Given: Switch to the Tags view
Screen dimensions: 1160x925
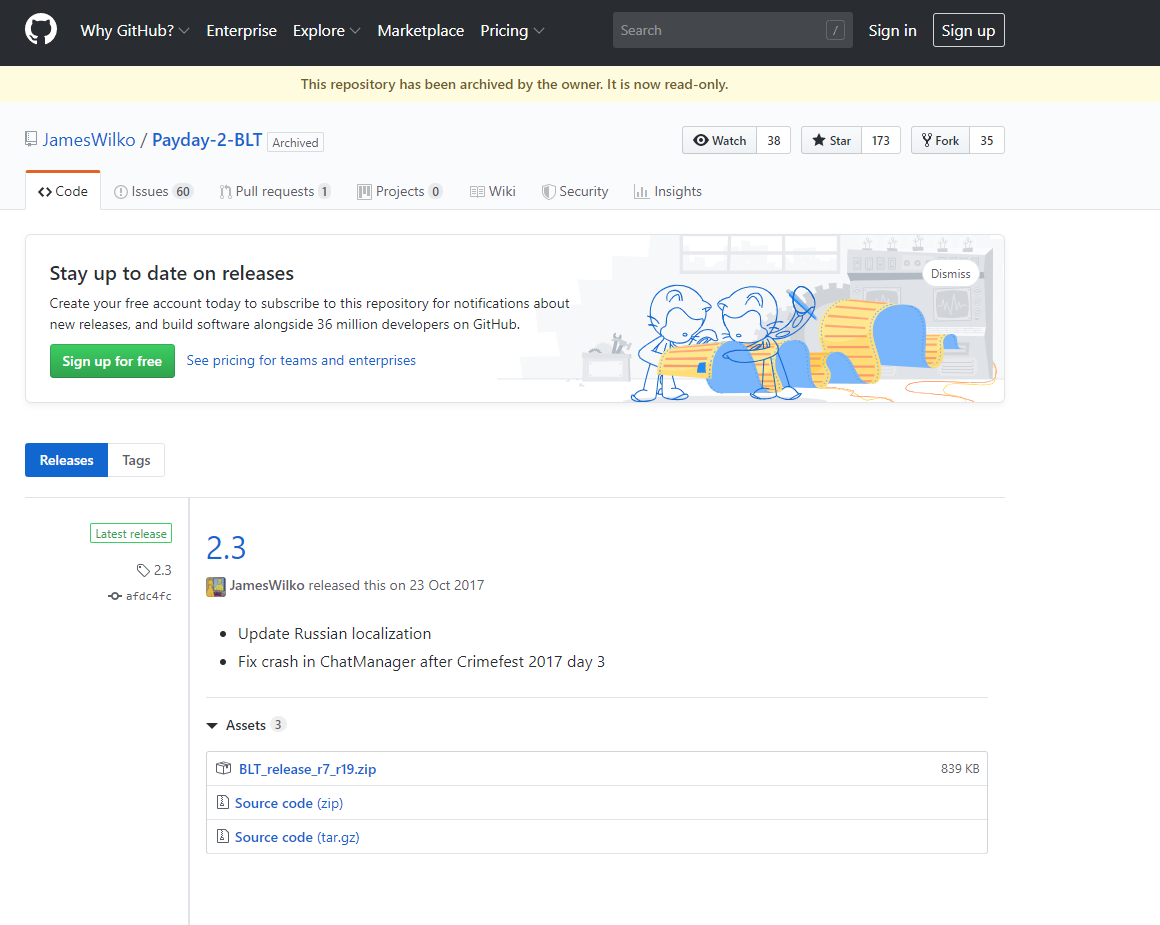Looking at the screenshot, I should (136, 460).
